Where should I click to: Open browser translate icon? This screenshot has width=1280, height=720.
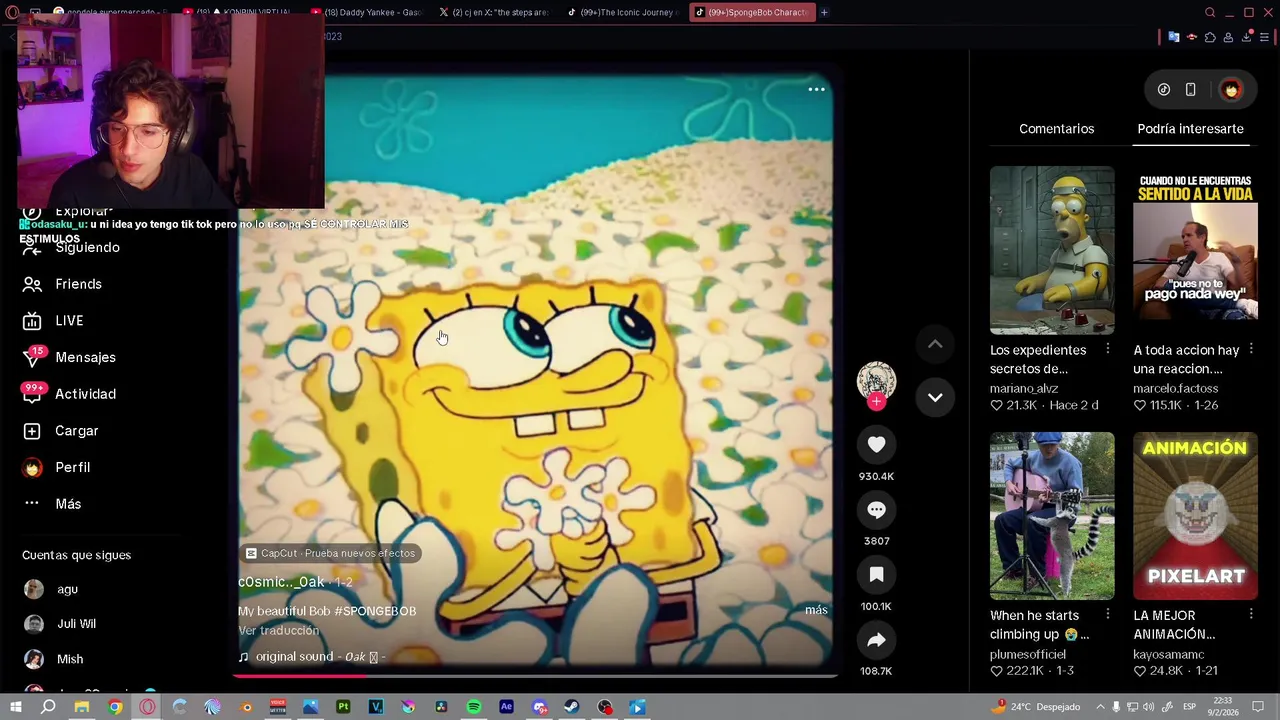click(1174, 37)
